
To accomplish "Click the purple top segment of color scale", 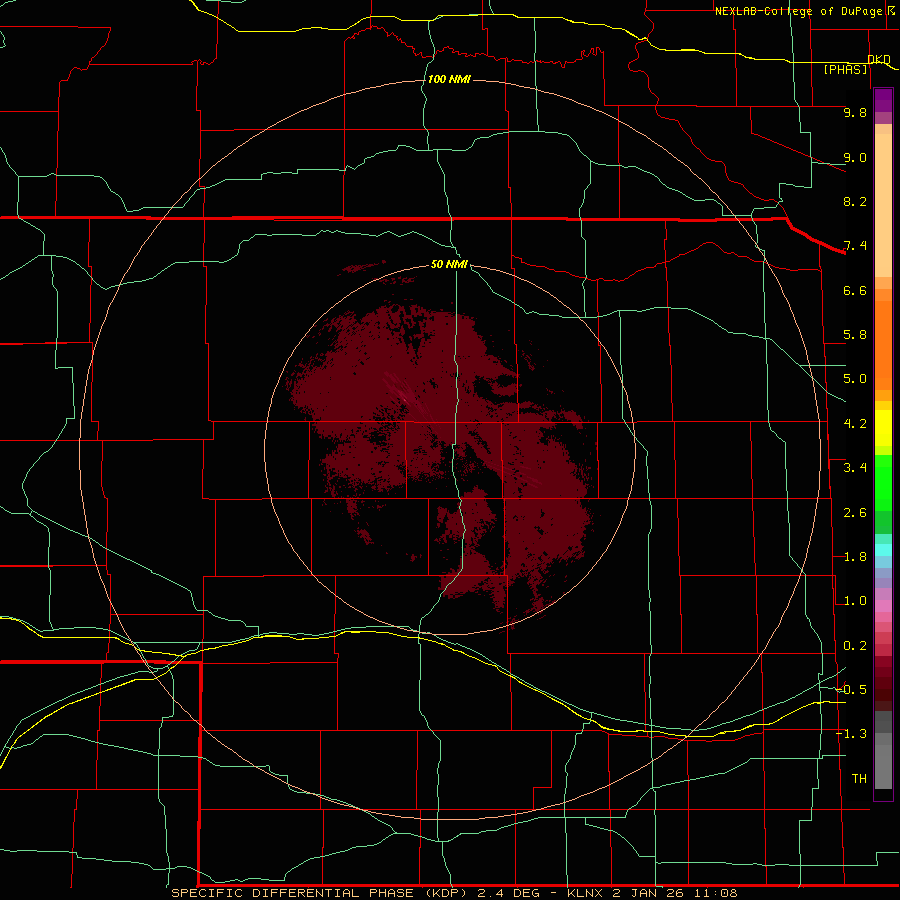I will pos(883,100).
